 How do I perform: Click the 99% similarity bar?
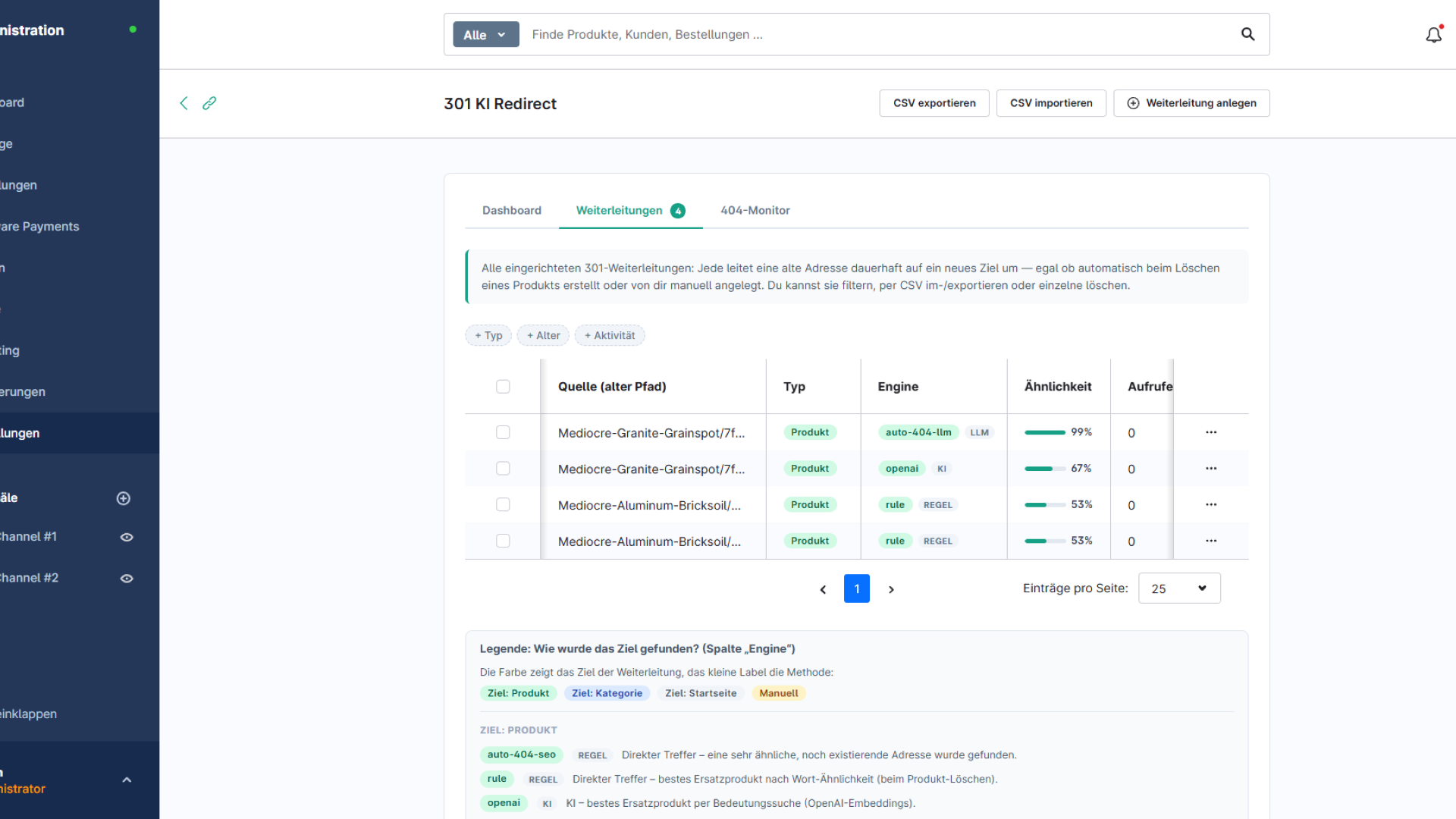coord(1045,432)
